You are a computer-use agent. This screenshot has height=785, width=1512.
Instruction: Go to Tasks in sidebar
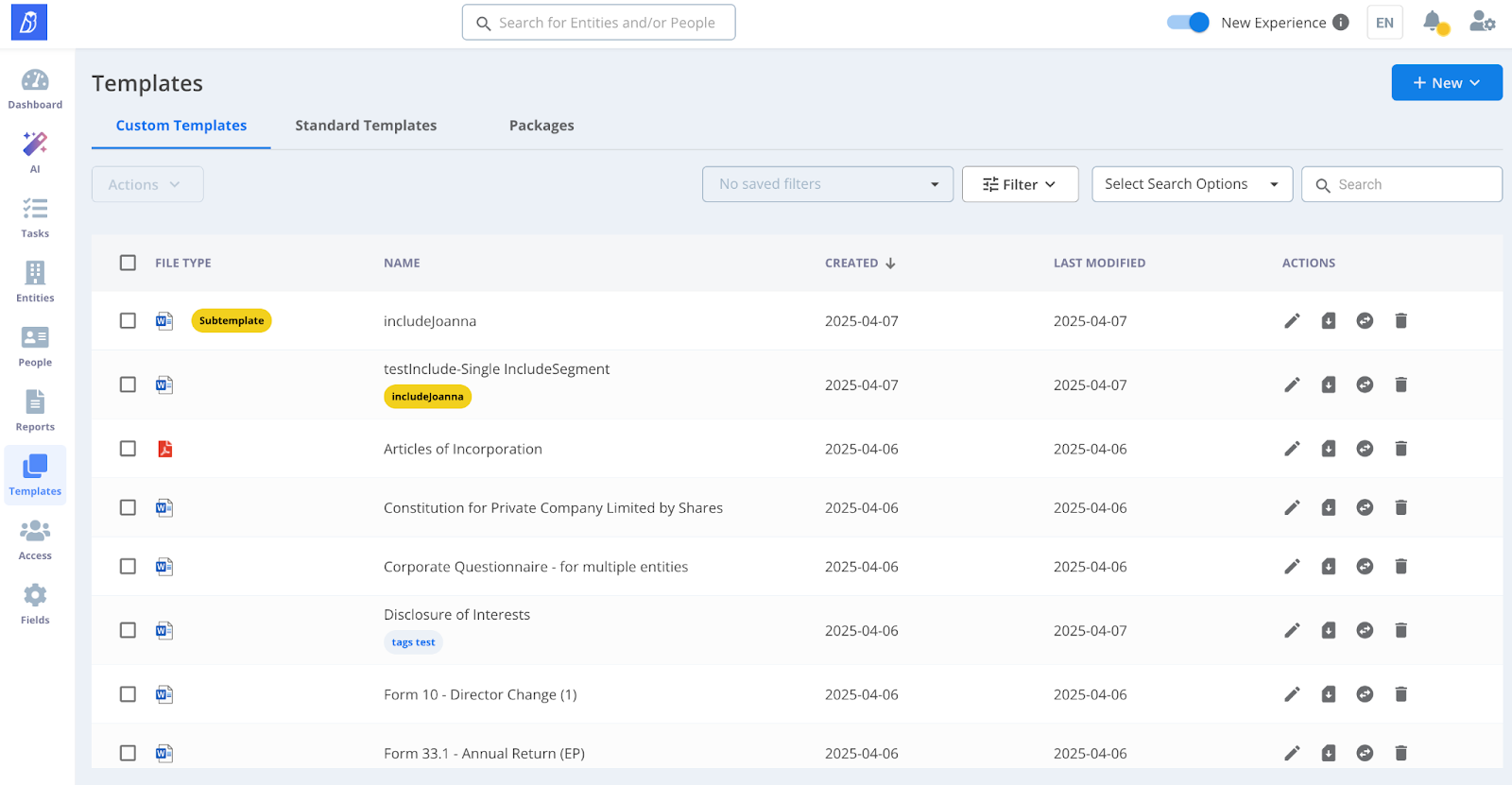coord(35,217)
